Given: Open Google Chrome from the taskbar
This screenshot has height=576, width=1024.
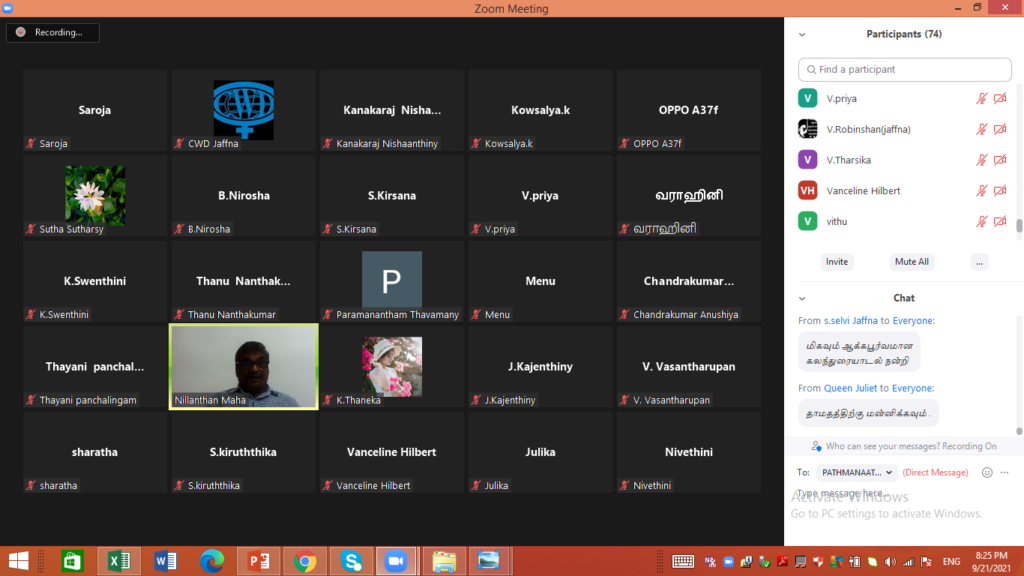Looking at the screenshot, I should coord(305,561).
